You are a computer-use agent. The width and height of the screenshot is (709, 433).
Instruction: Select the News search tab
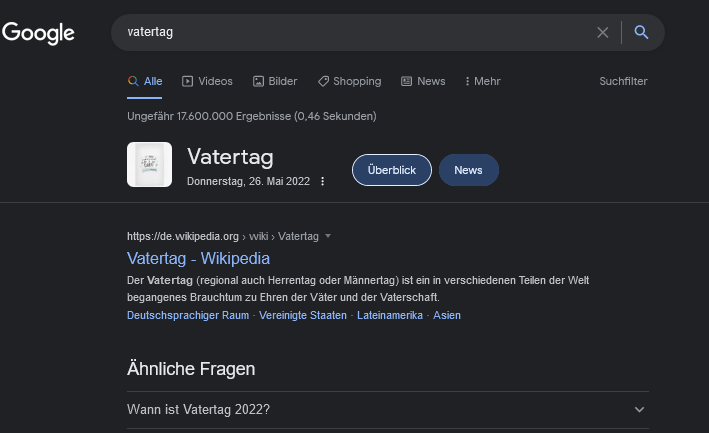[423, 81]
